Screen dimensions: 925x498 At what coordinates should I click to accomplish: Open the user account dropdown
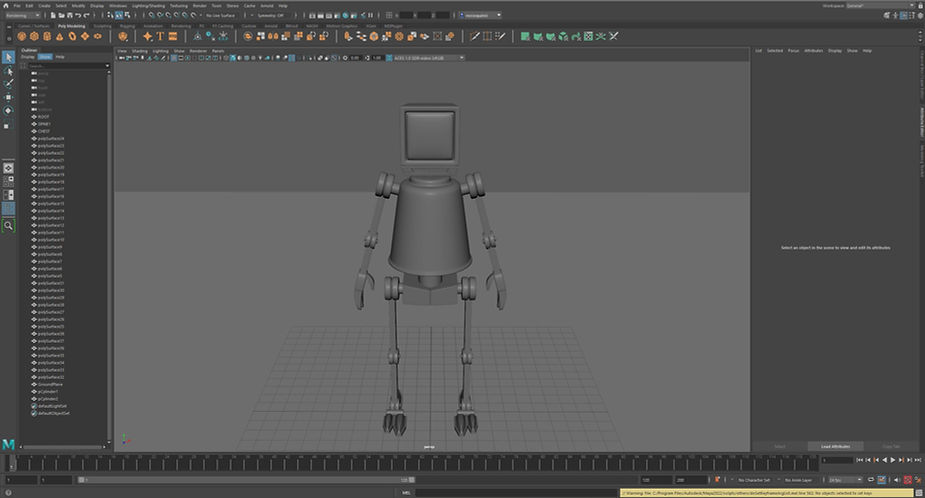click(x=480, y=15)
